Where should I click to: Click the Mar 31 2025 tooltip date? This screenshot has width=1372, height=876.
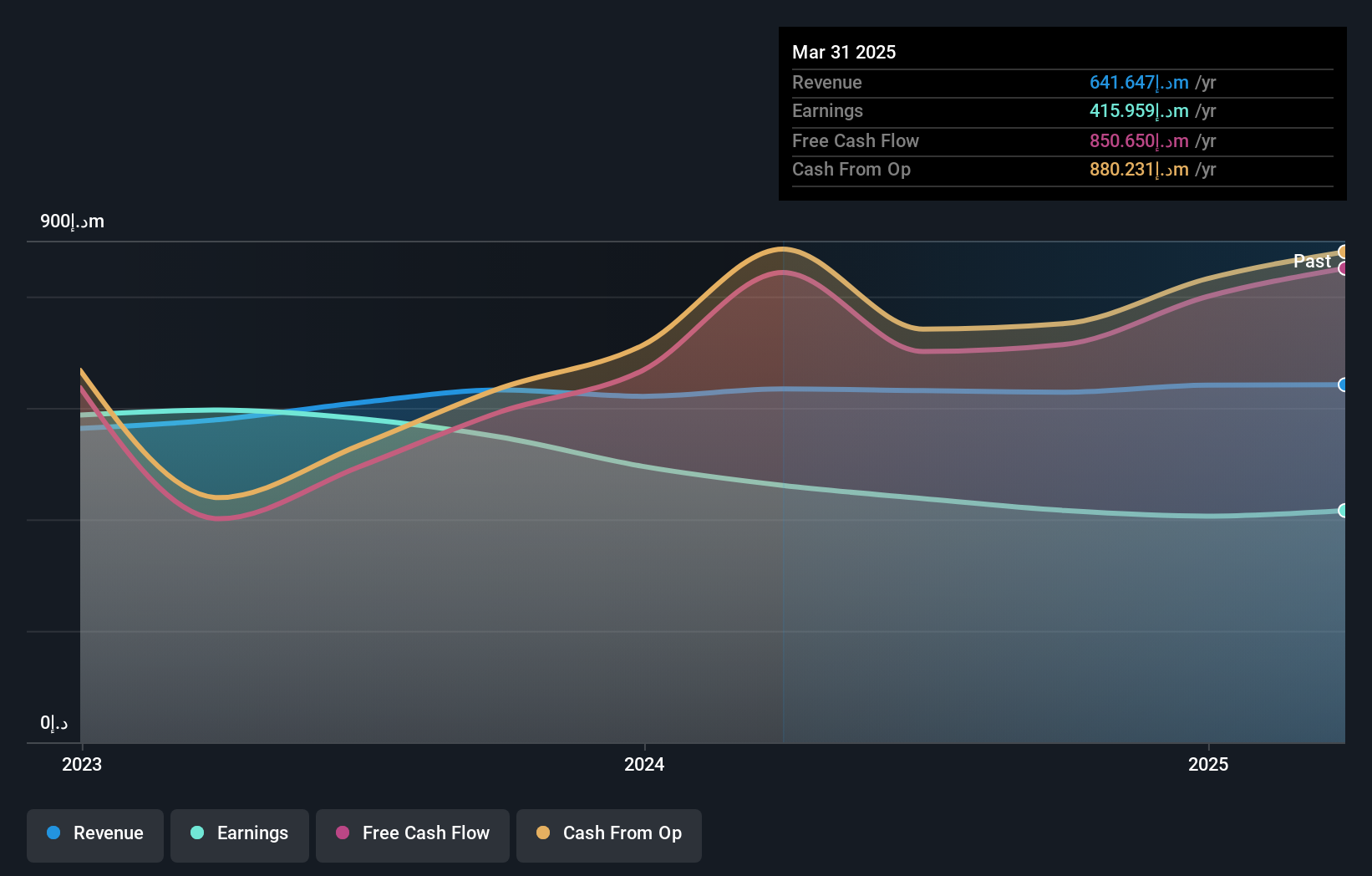(844, 52)
